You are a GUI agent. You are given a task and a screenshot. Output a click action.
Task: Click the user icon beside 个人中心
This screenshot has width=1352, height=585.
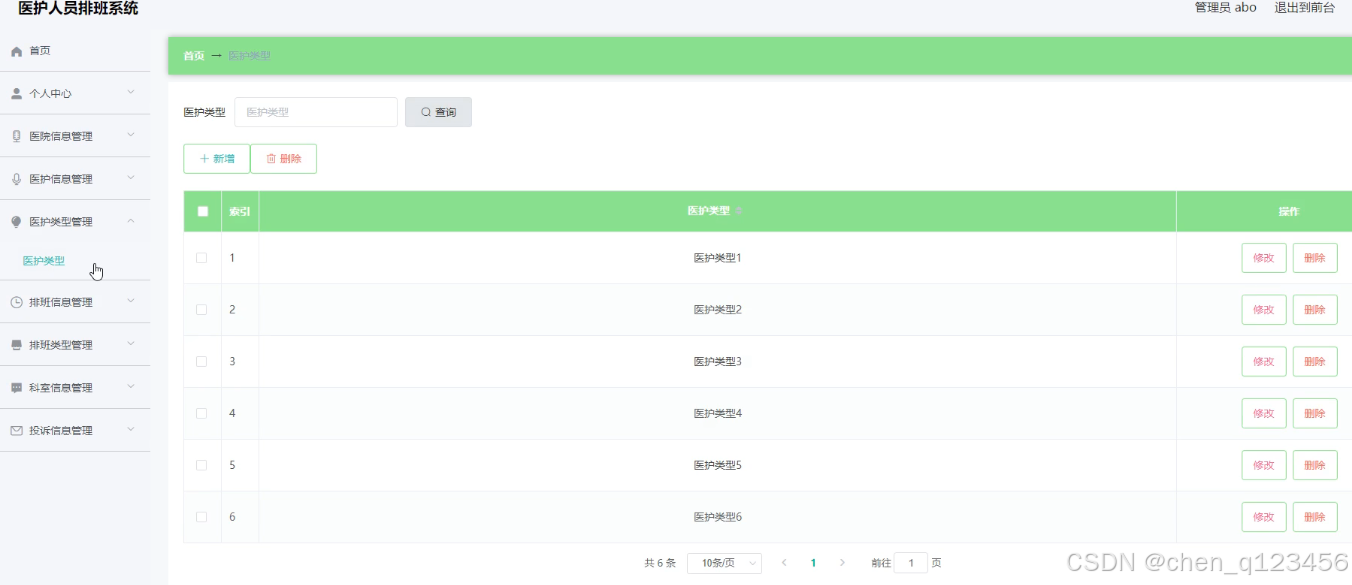[x=16, y=93]
